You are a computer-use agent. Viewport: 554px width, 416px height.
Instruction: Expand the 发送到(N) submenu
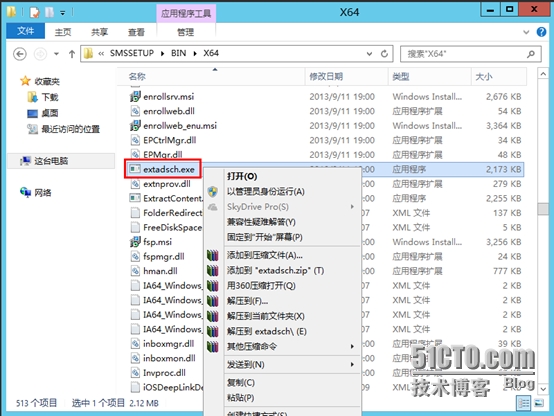[x=282, y=364]
